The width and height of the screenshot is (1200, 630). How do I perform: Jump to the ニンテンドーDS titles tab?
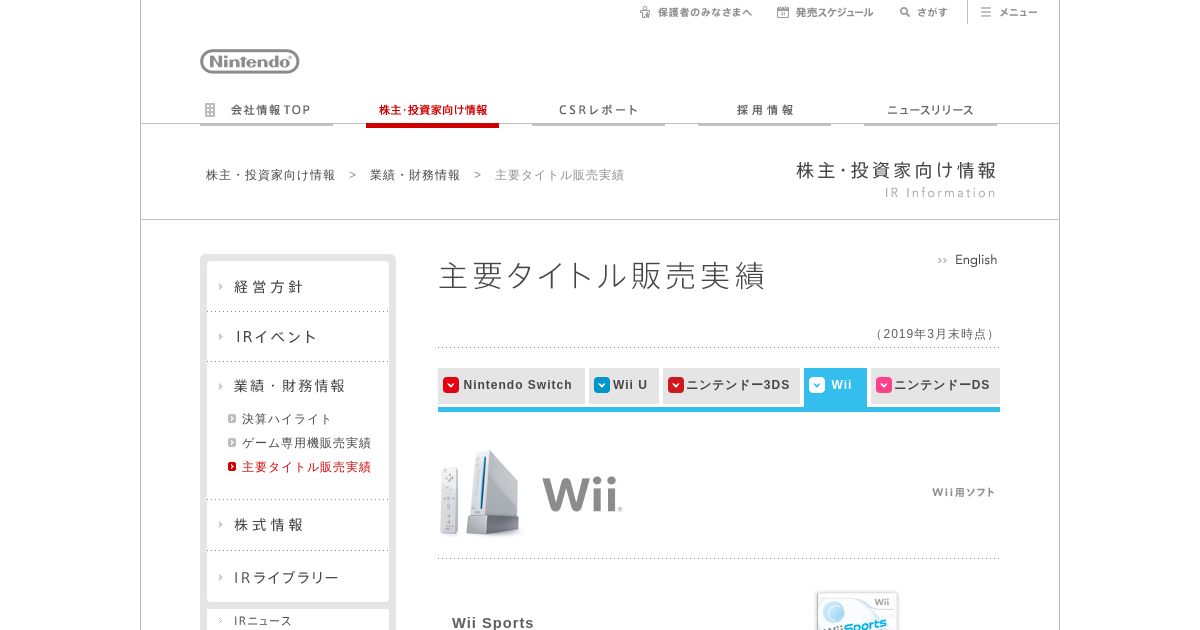935,386
